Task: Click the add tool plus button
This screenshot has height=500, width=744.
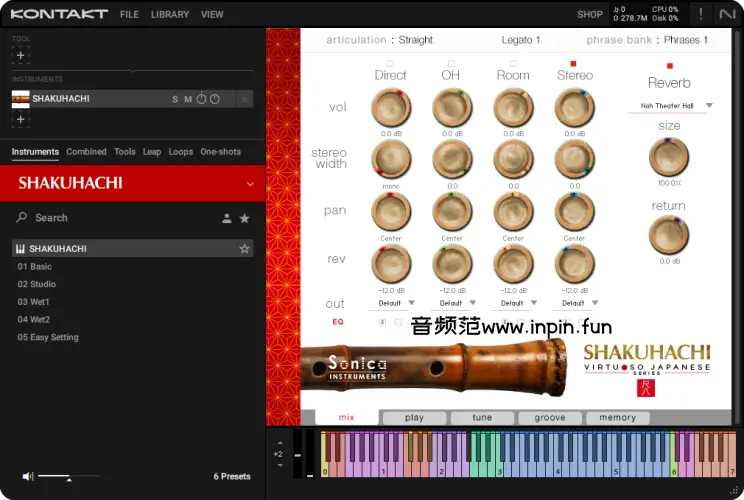Action: click(20, 53)
